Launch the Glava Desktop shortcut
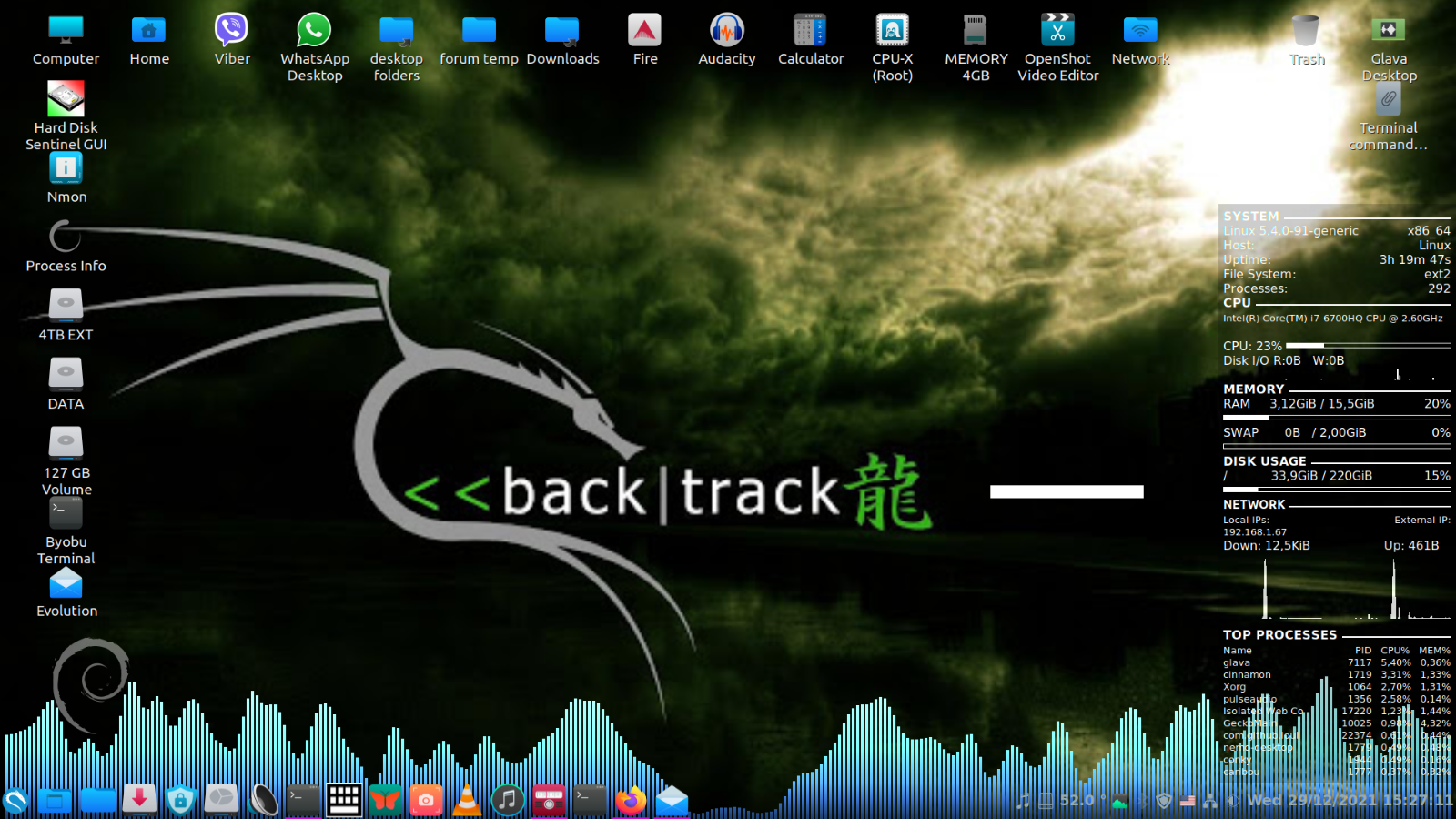 pyautogui.click(x=1389, y=49)
